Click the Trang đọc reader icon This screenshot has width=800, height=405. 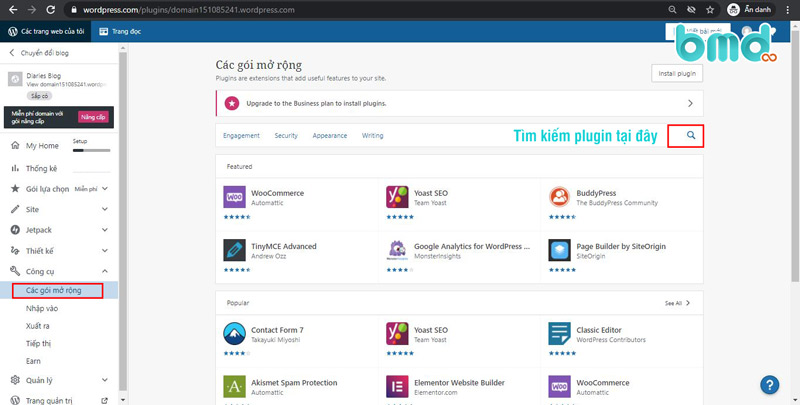(x=104, y=31)
